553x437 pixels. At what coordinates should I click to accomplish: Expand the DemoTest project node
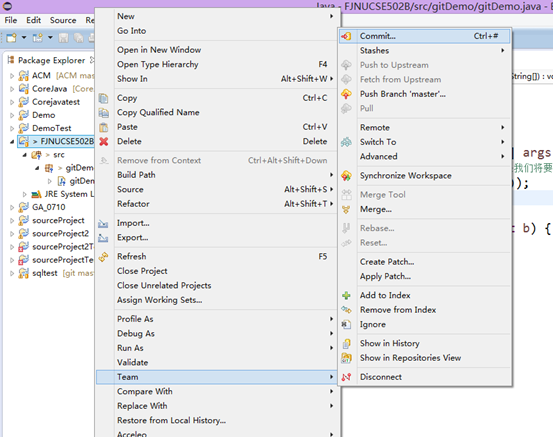coord(12,128)
